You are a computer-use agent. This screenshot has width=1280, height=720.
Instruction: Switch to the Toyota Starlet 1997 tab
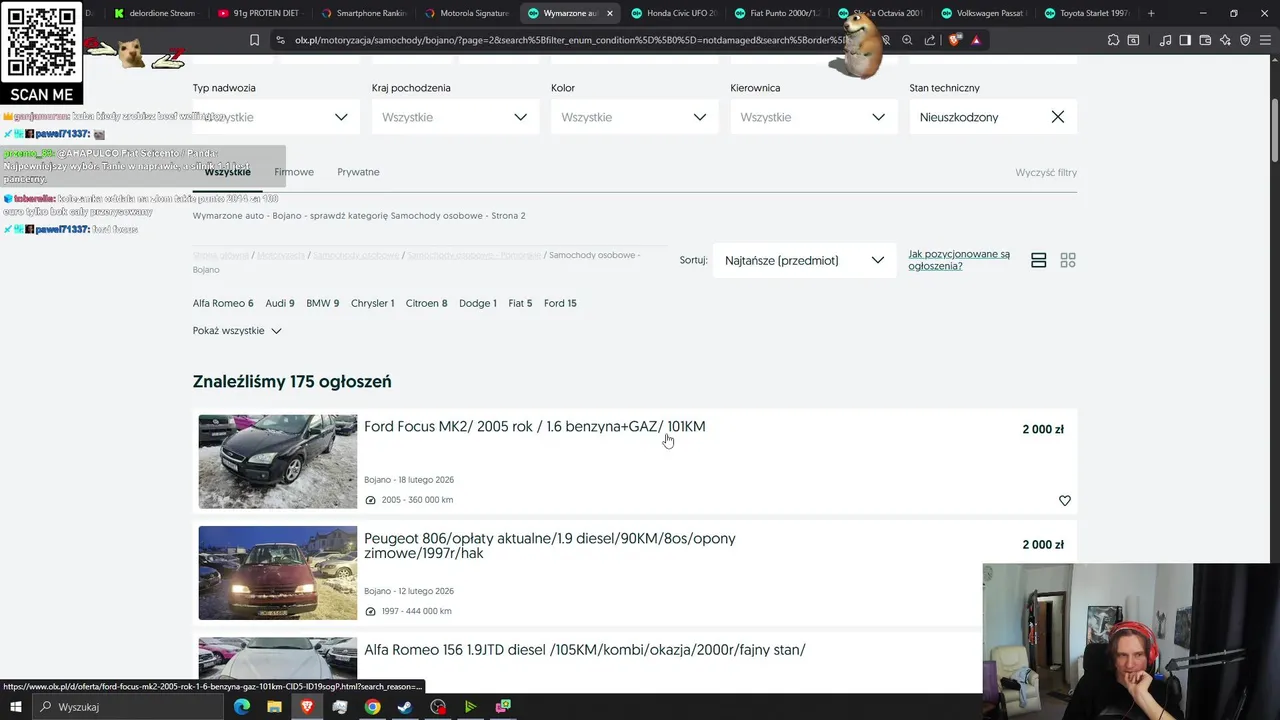tap(1086, 13)
